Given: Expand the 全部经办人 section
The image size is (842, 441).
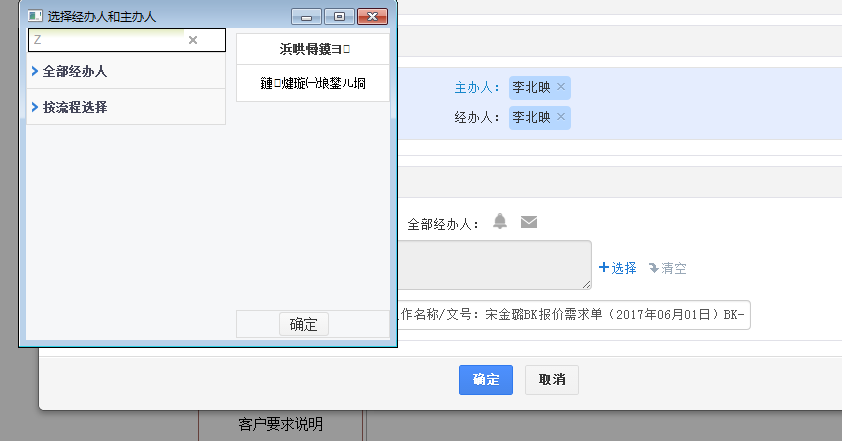Looking at the screenshot, I should (x=75, y=71).
